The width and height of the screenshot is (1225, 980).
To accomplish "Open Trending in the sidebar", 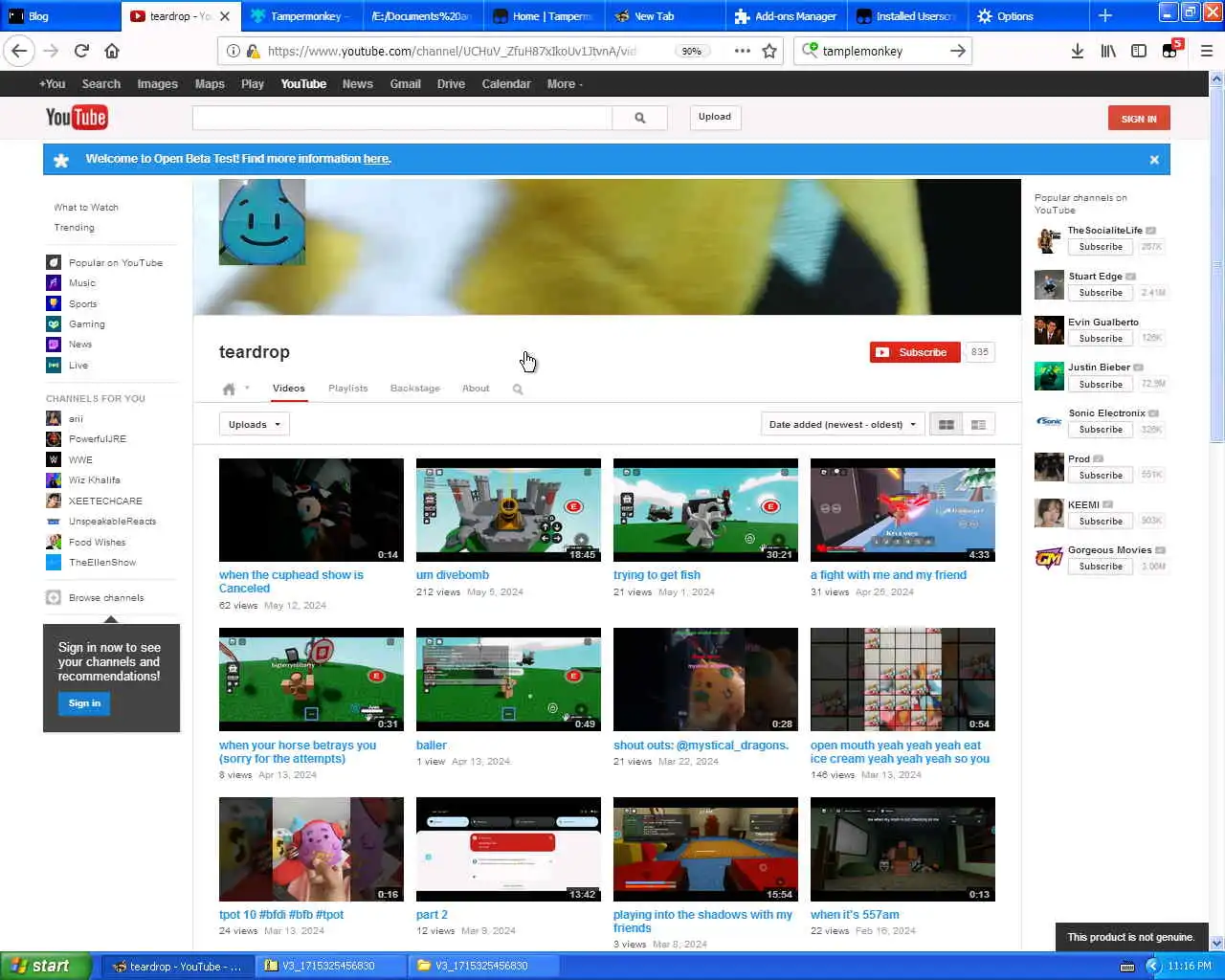I will click(74, 228).
